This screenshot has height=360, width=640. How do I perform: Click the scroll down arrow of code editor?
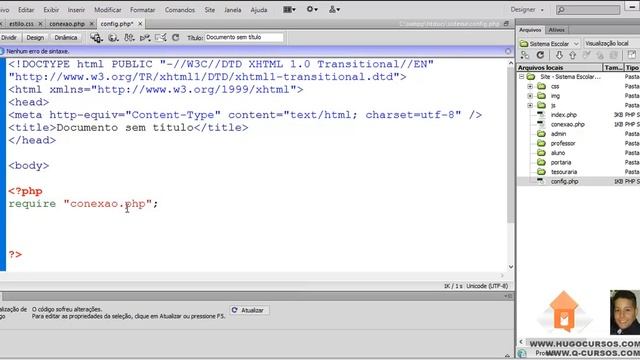[511, 267]
